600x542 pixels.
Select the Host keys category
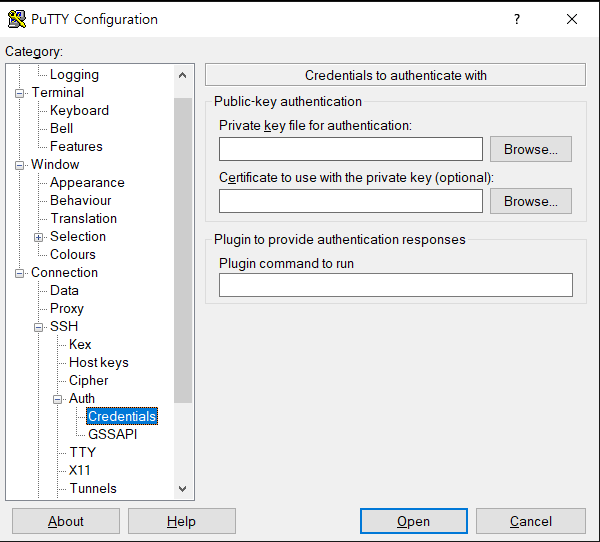click(x=99, y=362)
